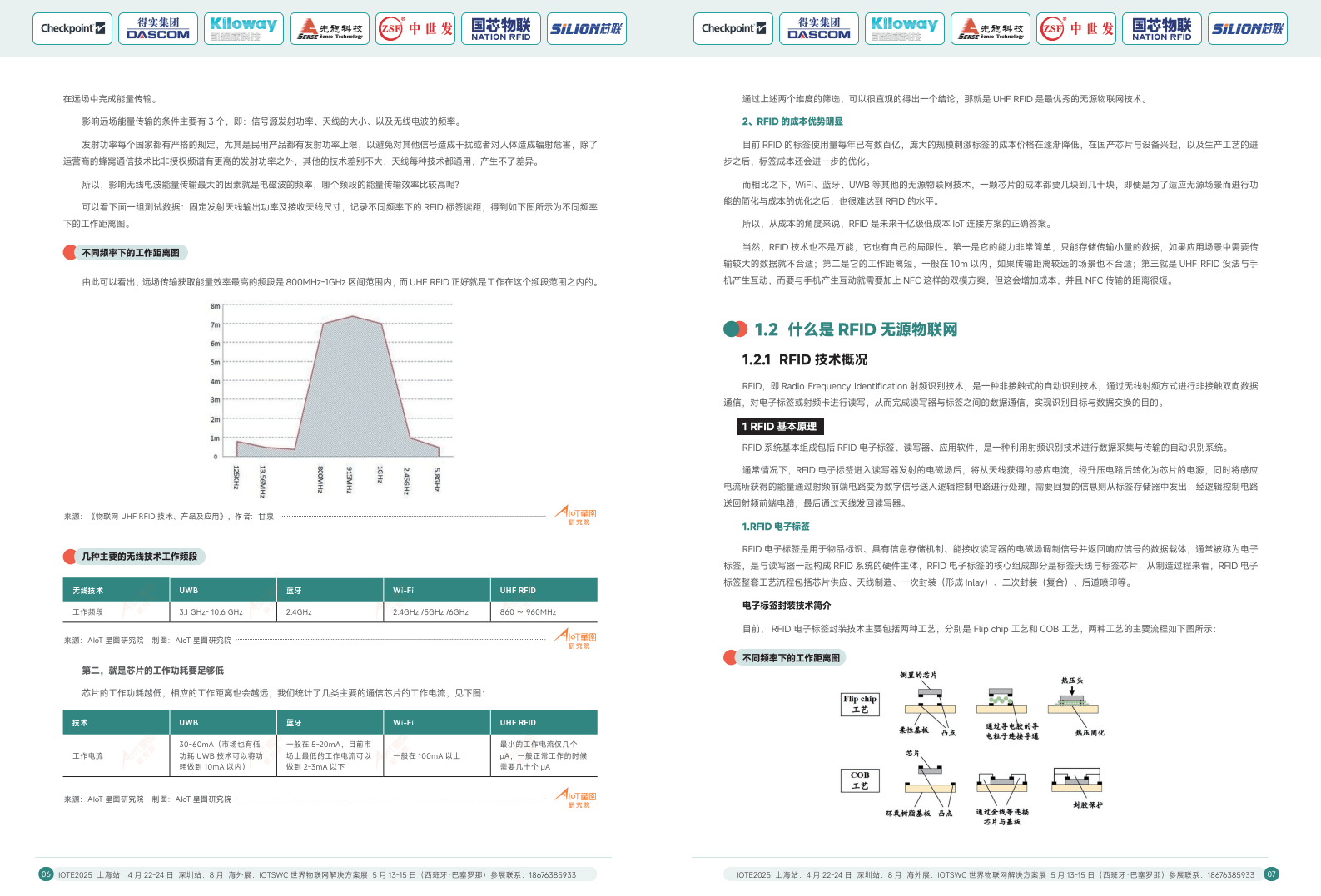Click the '8m' y-axis label on the chart

pyautogui.click(x=215, y=306)
